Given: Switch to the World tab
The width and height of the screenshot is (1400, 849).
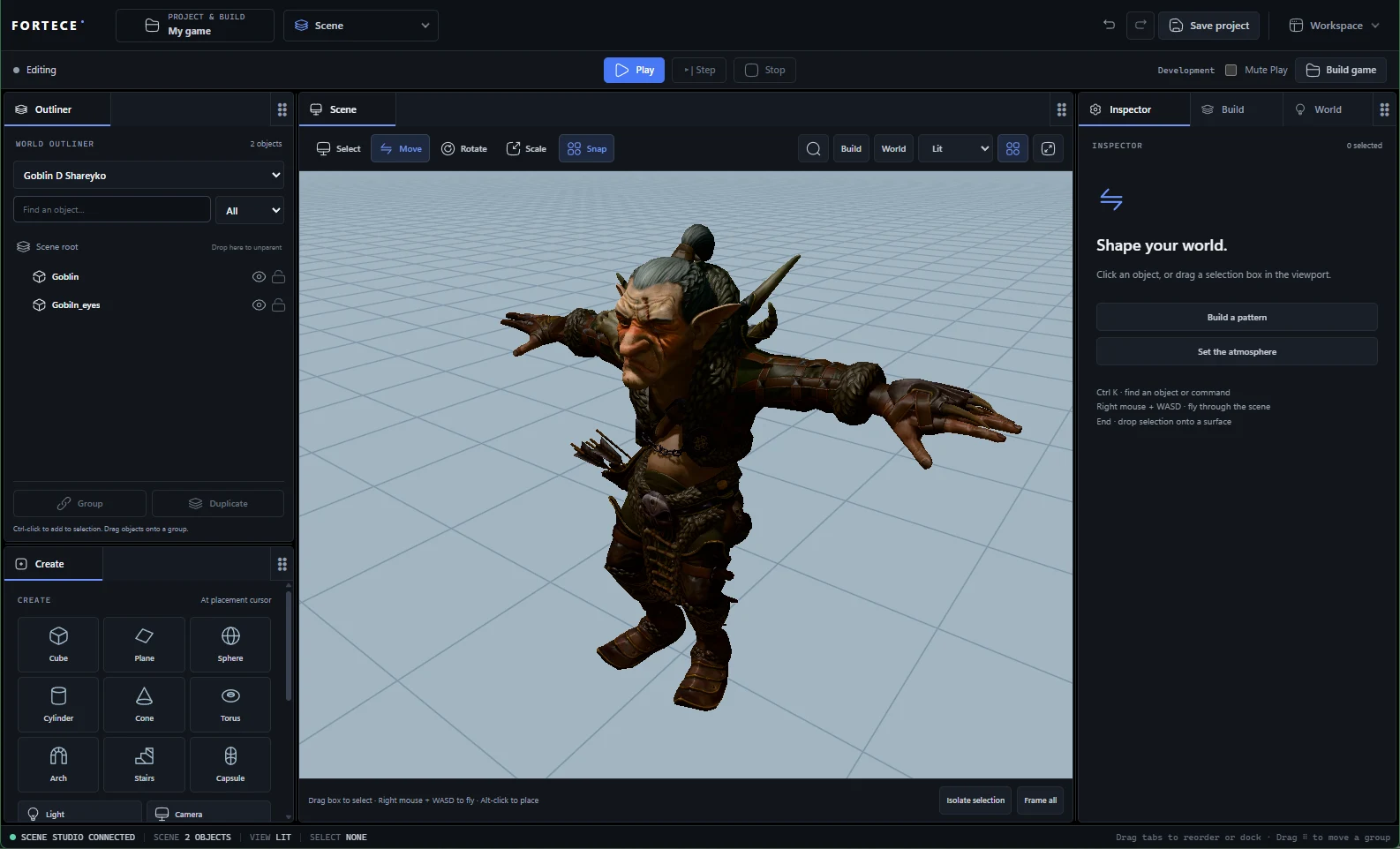Looking at the screenshot, I should click(1326, 109).
